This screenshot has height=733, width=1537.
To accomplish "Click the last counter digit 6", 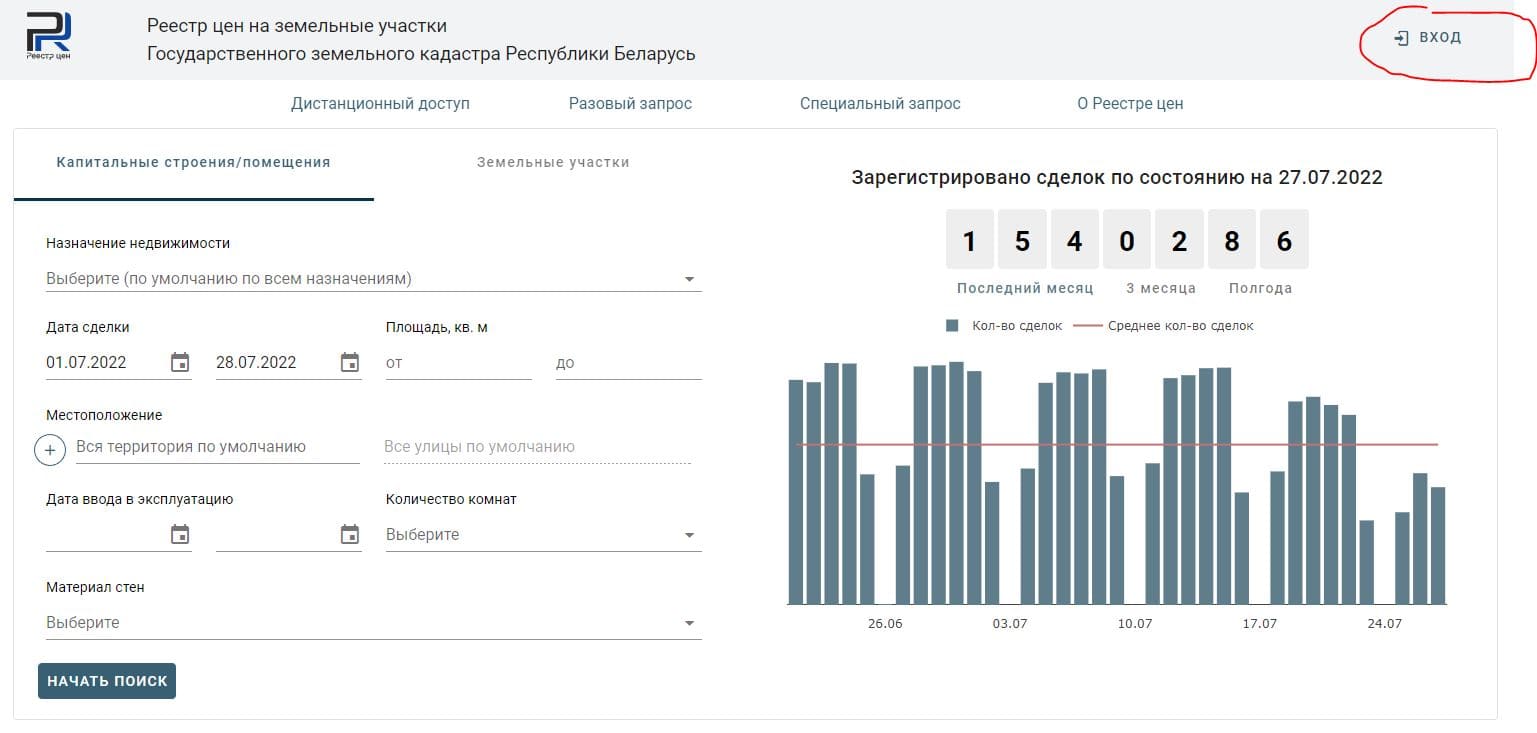I will (x=1284, y=240).
